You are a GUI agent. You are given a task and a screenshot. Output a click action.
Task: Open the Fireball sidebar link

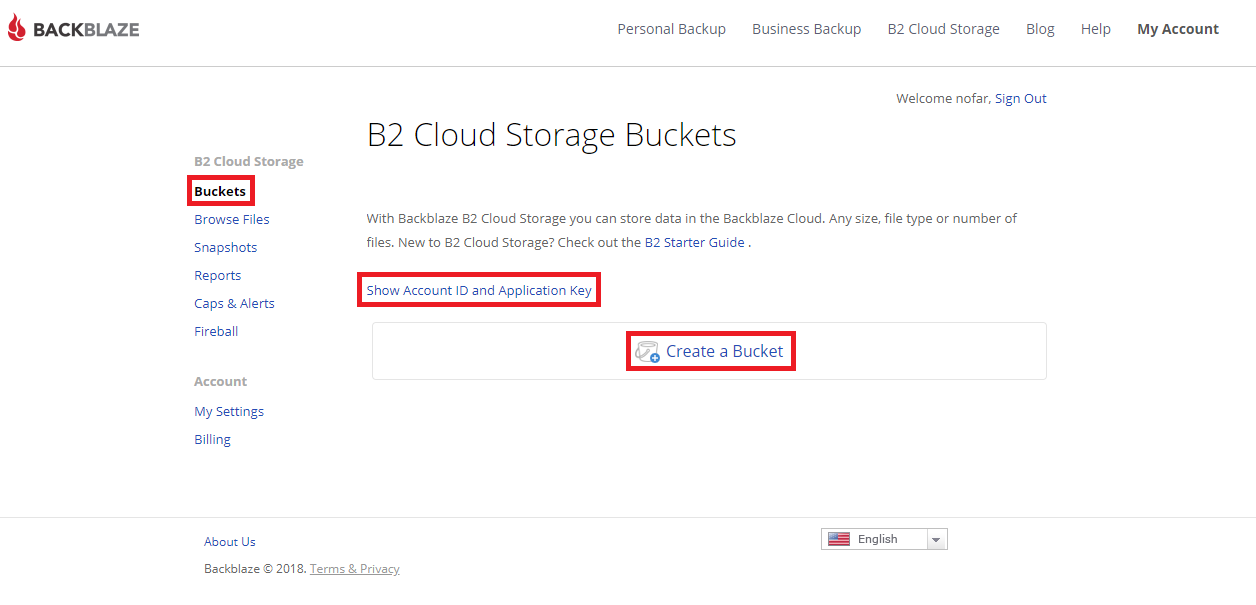(216, 331)
